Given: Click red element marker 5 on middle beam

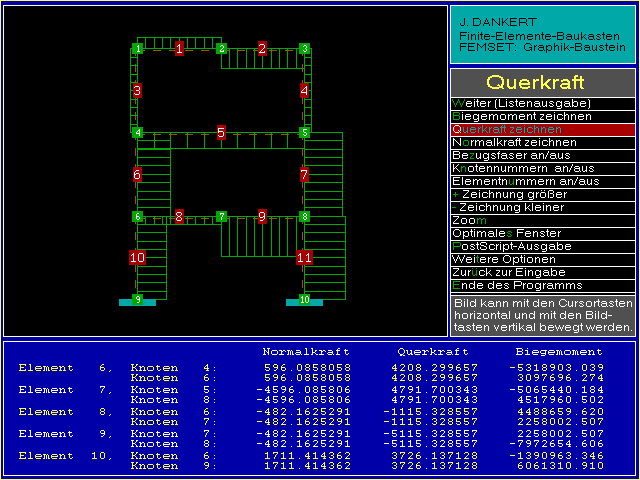Looking at the screenshot, I should [221, 132].
